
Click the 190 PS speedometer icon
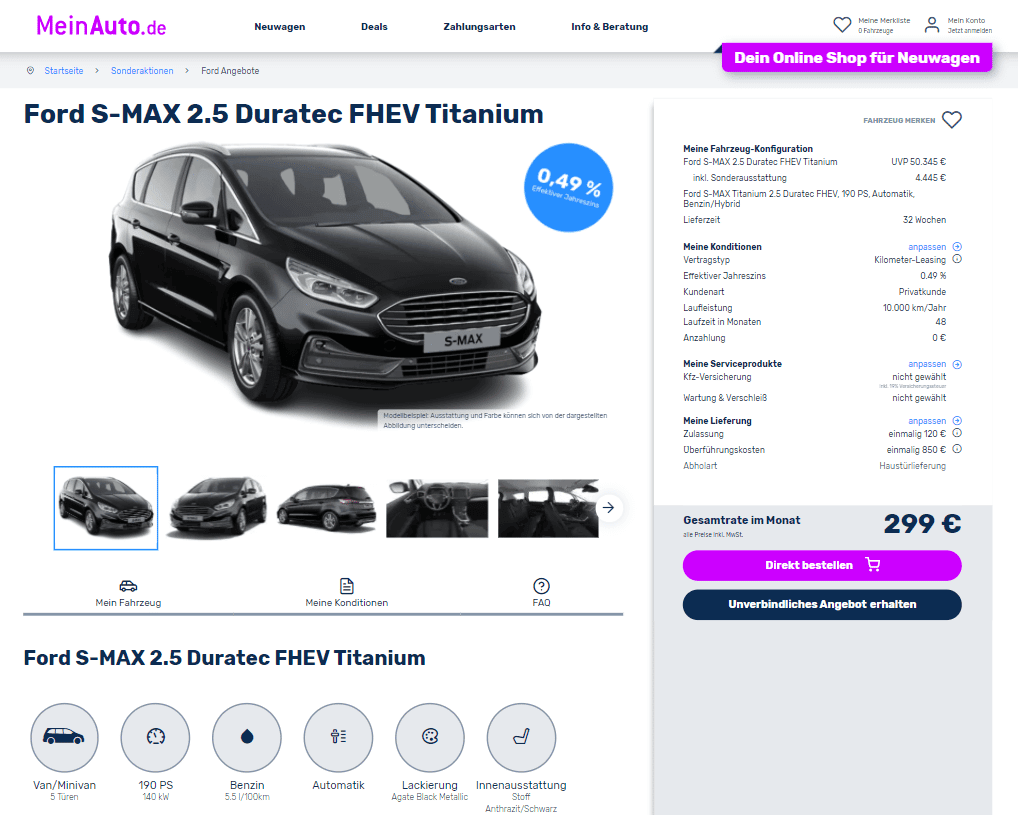pos(156,737)
